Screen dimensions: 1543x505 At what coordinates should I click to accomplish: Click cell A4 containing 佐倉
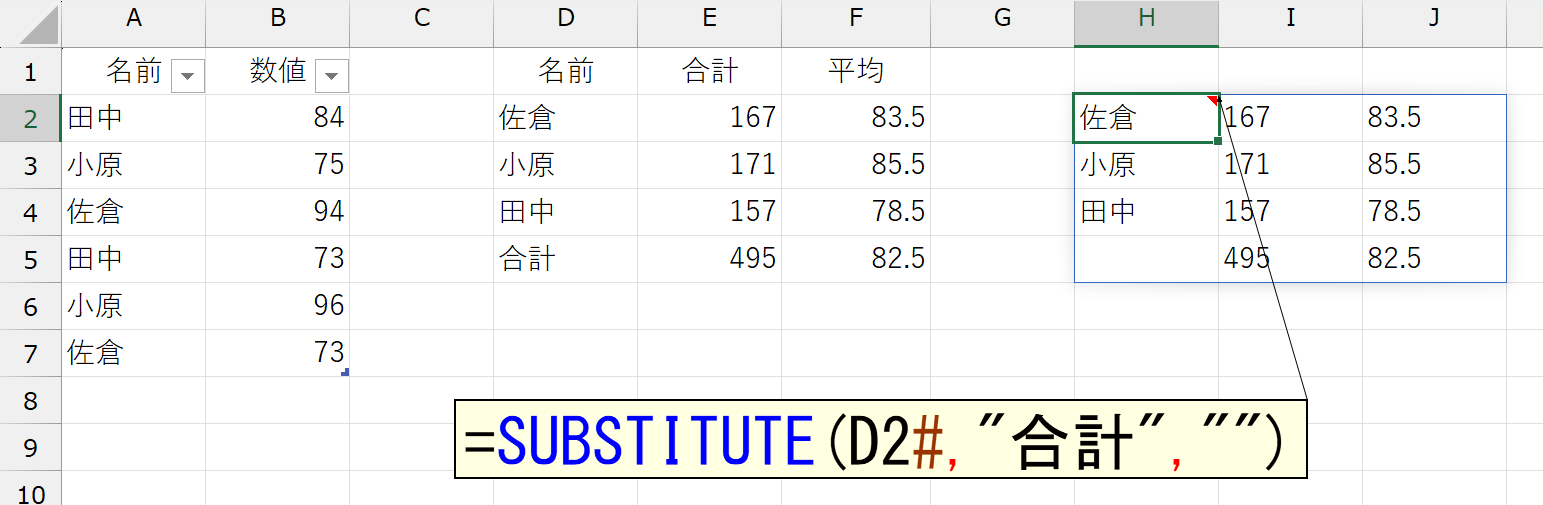pos(134,212)
